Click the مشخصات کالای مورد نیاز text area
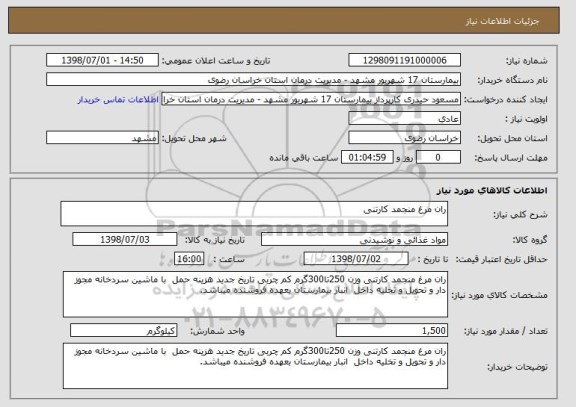 pos(255,295)
